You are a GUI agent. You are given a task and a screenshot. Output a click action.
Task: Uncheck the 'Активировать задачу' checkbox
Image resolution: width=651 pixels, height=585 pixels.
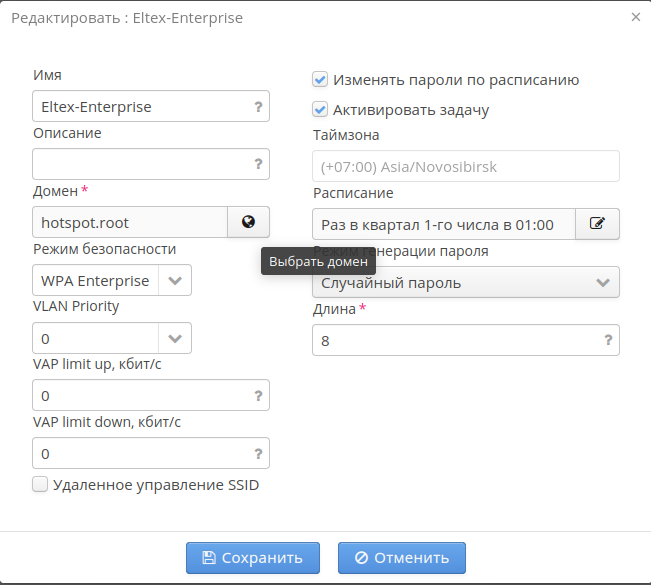[320, 109]
